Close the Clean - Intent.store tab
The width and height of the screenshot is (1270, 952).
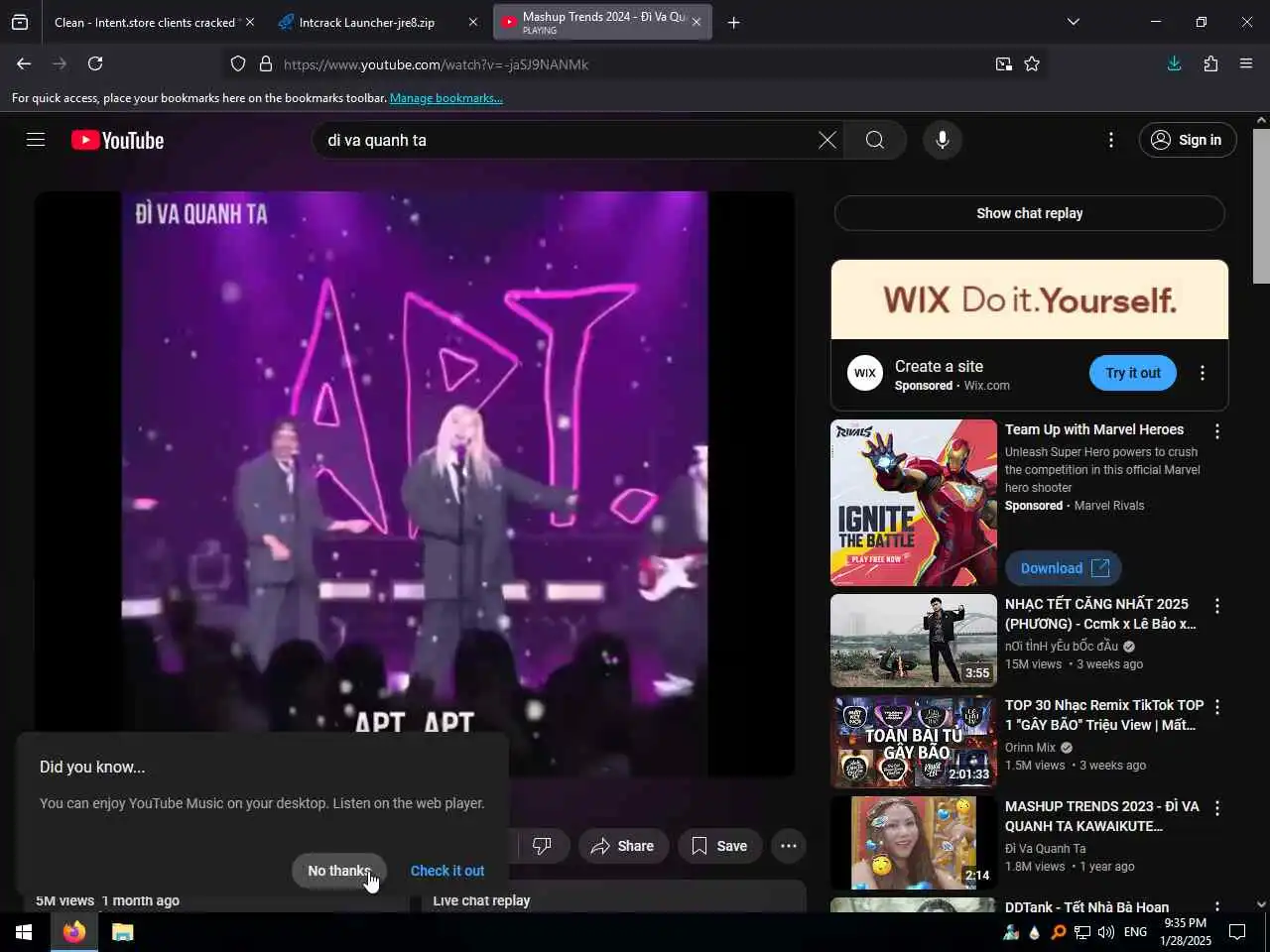(x=250, y=22)
